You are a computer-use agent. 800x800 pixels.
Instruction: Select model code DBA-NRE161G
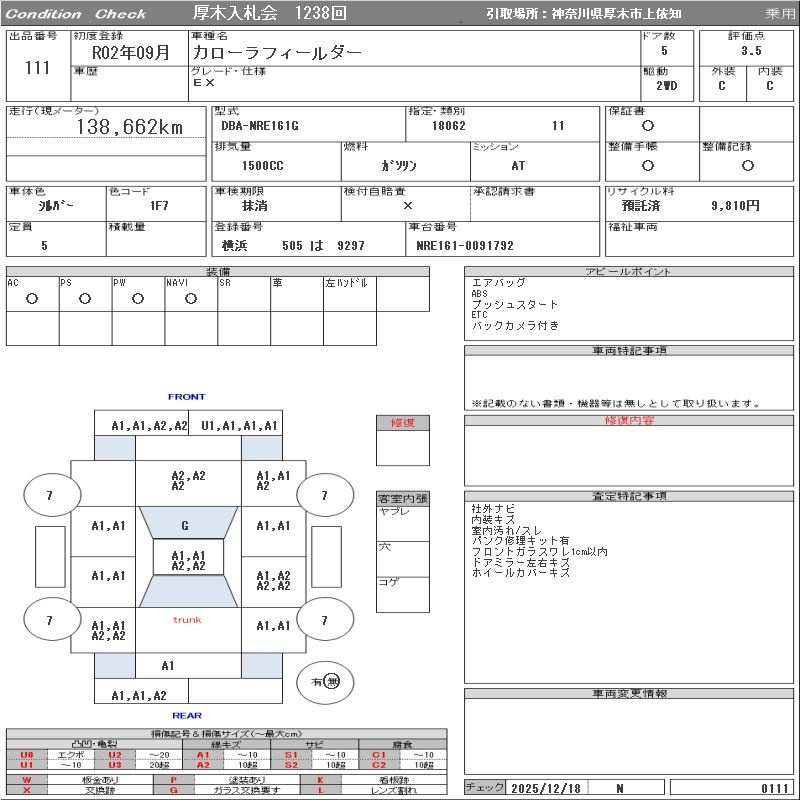coord(260,126)
